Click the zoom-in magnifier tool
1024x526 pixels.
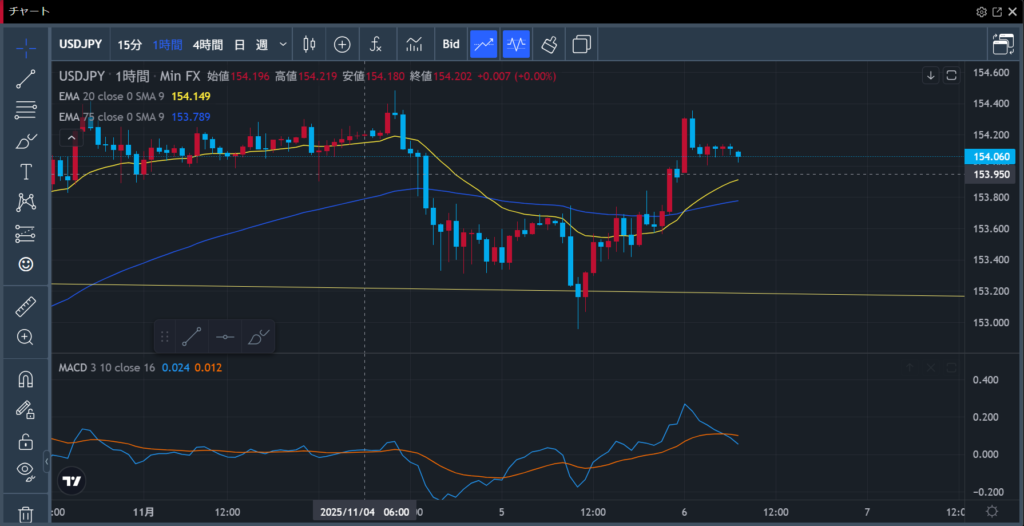tap(26, 338)
